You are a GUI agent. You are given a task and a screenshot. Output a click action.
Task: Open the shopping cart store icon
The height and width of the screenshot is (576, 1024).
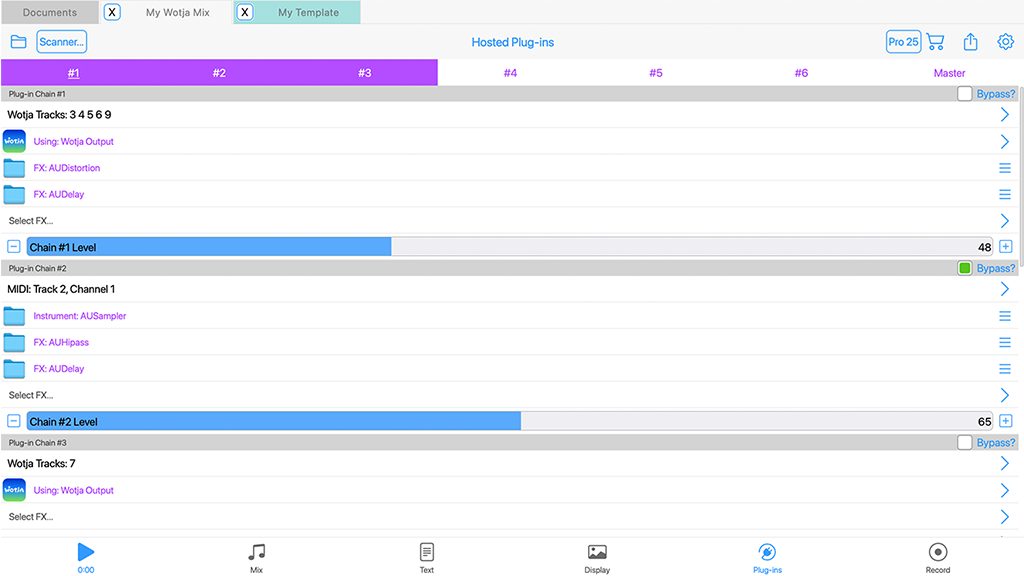[935, 42]
